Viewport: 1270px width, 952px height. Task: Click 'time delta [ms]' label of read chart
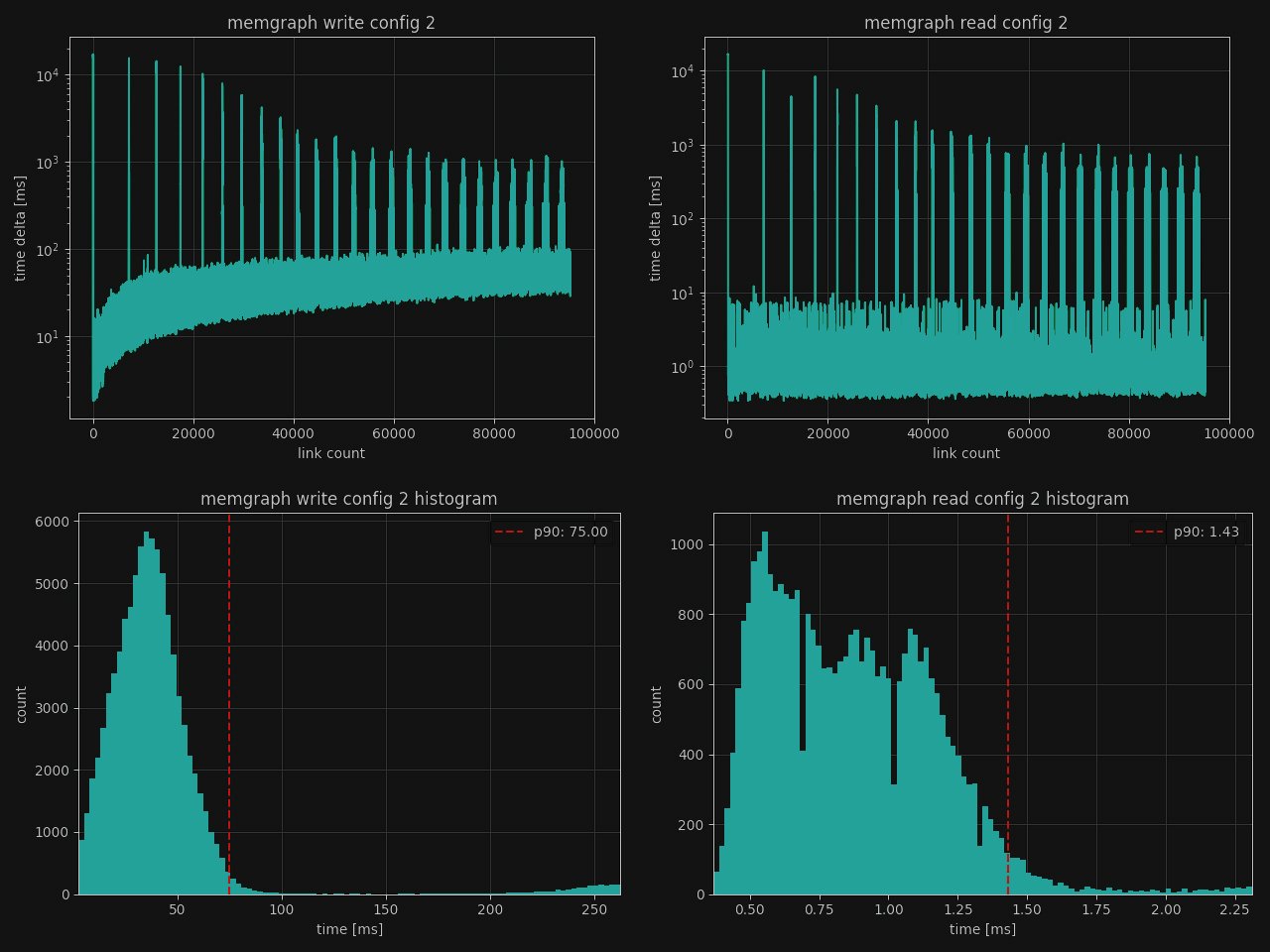656,228
